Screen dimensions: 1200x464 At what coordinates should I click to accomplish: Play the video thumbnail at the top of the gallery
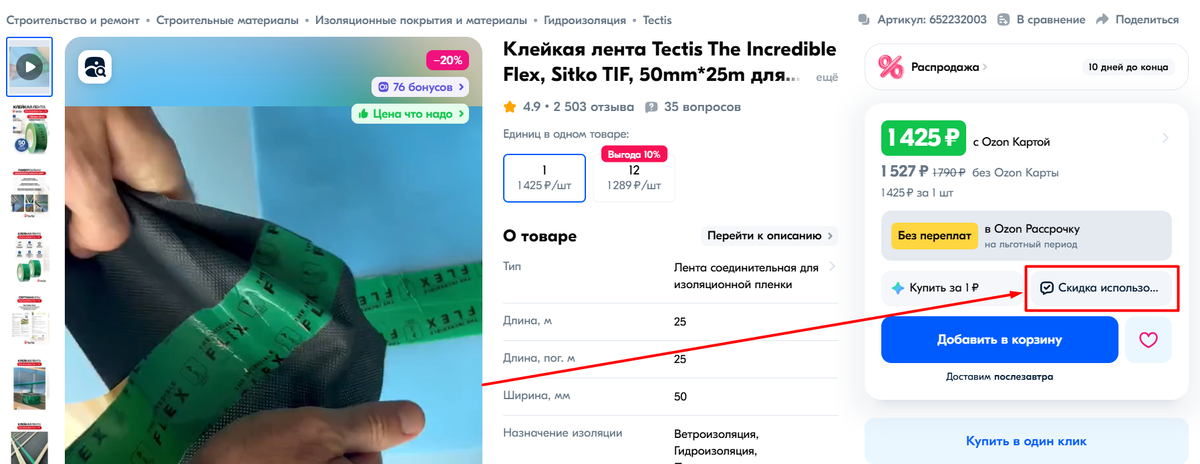click(x=30, y=67)
